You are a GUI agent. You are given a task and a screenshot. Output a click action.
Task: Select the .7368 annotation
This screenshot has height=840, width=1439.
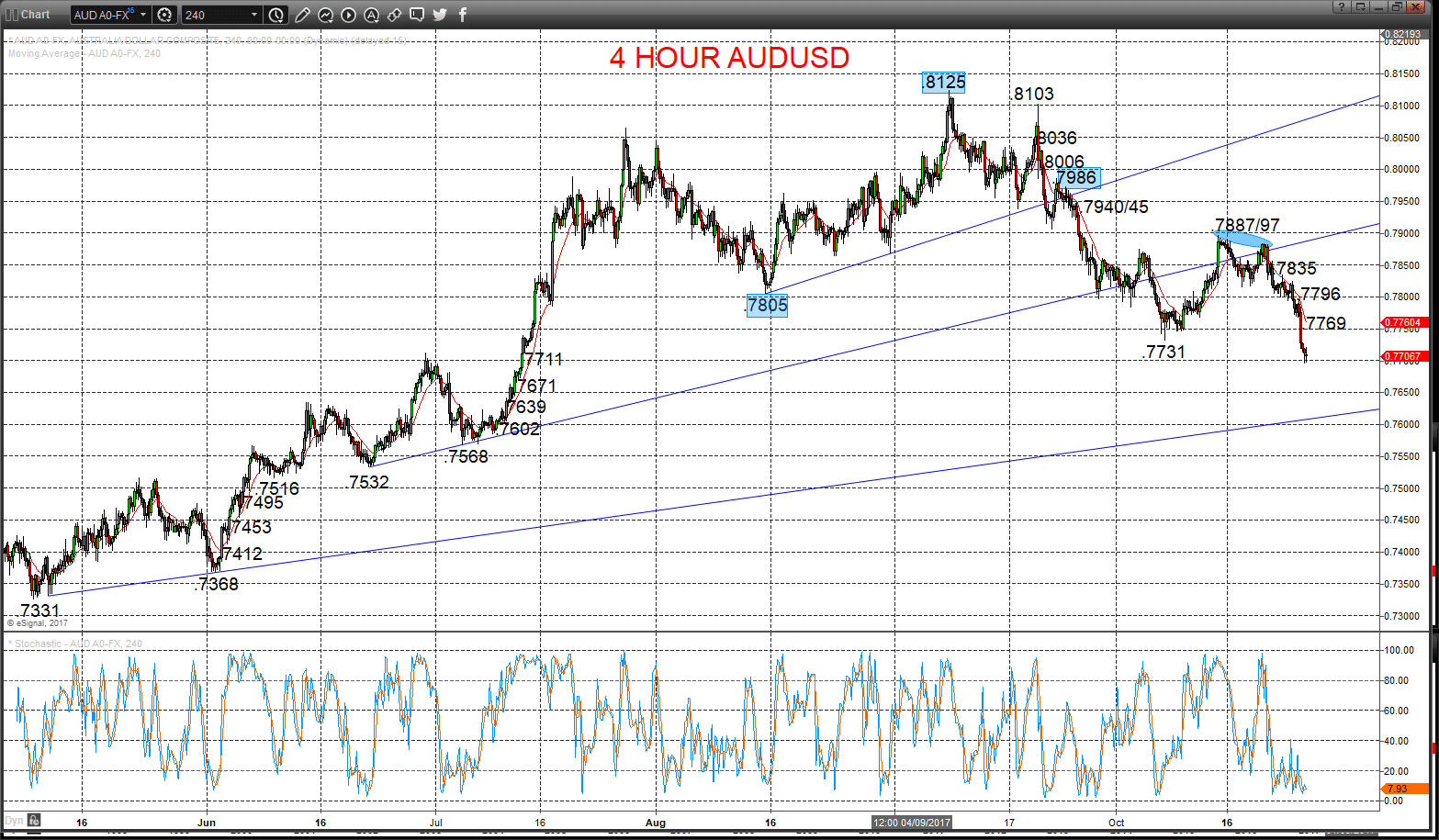(217, 584)
